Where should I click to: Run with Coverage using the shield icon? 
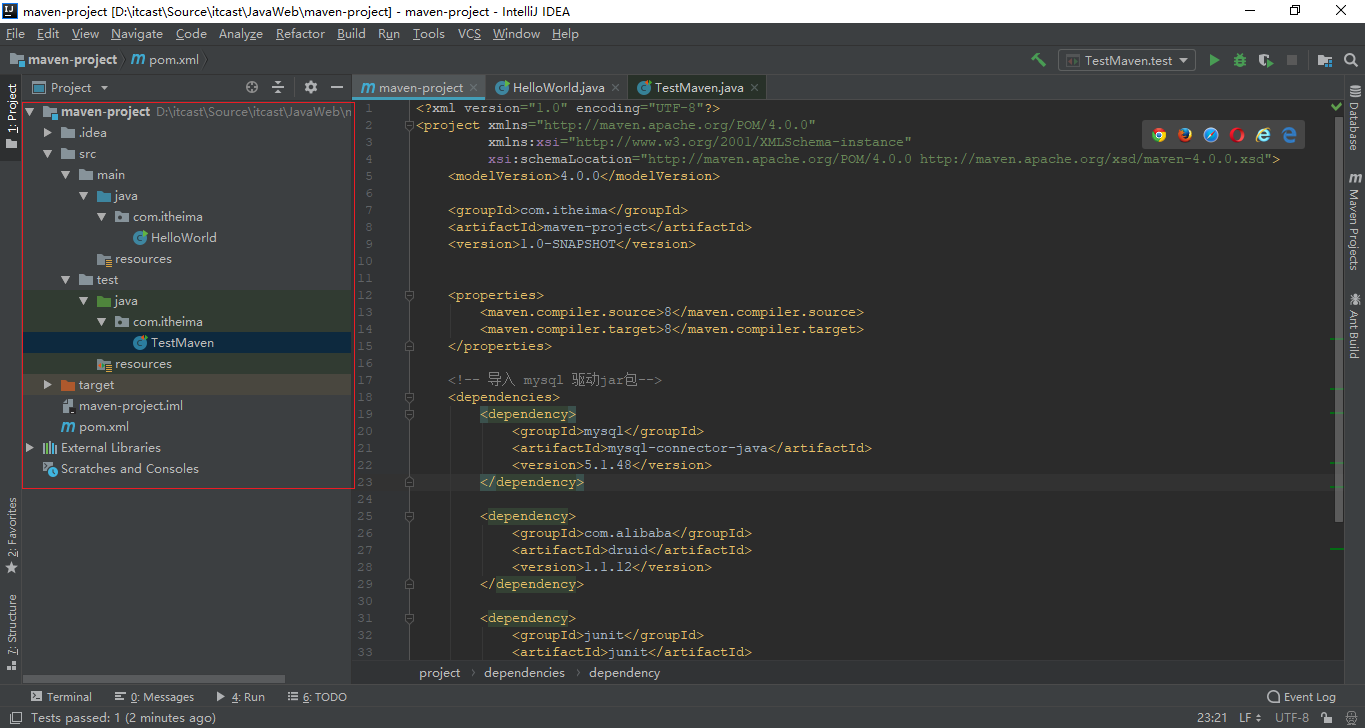pyautogui.click(x=1265, y=60)
